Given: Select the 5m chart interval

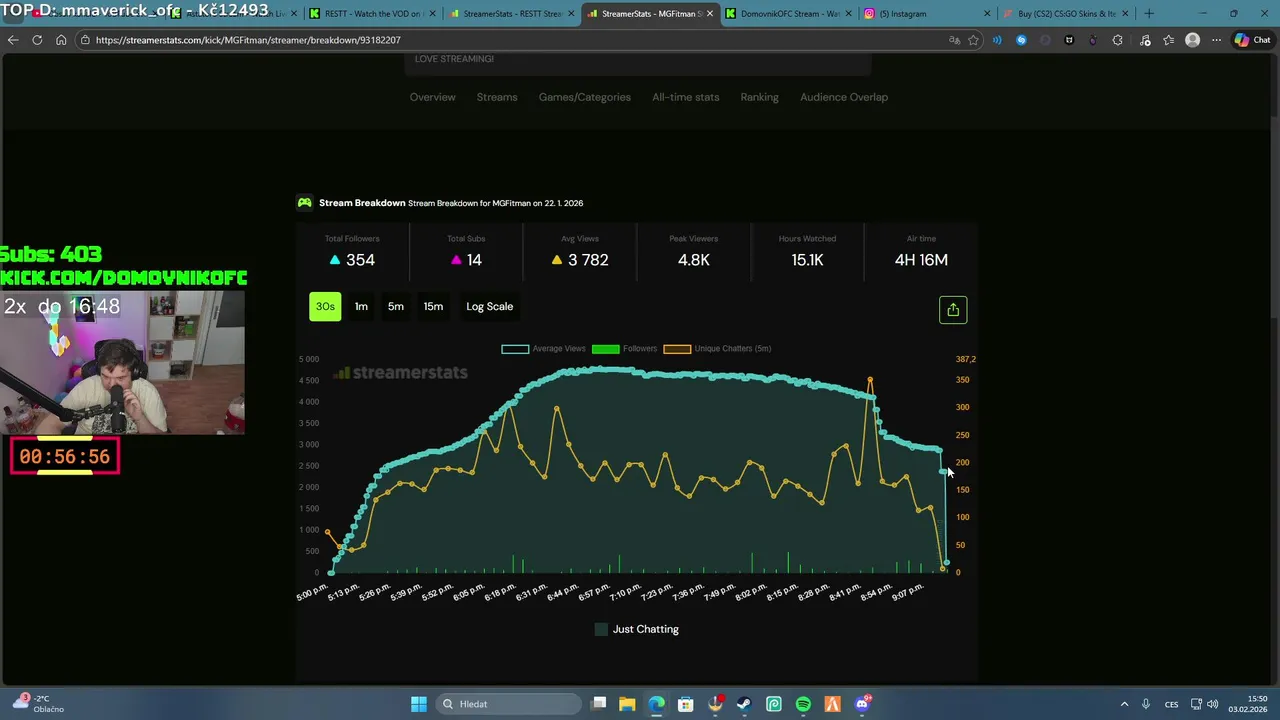Looking at the screenshot, I should [x=396, y=307].
